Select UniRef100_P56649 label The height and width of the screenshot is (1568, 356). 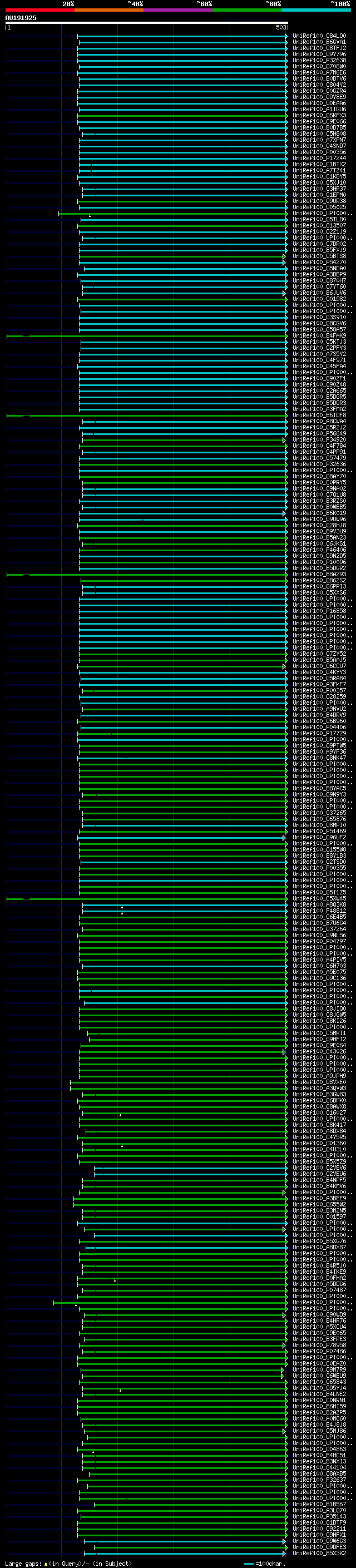pyautogui.click(x=319, y=433)
